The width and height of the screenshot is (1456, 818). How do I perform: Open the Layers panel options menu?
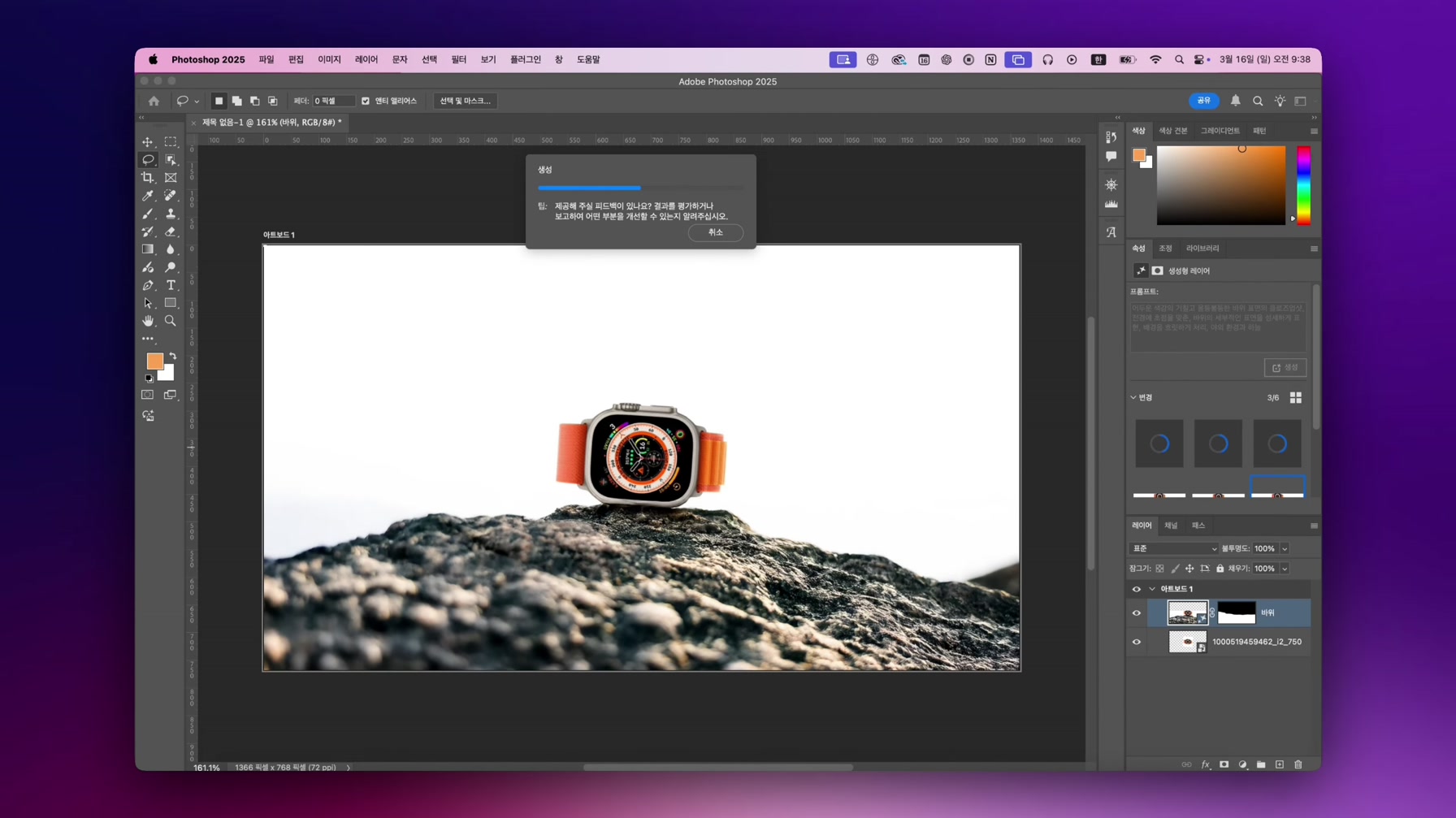click(1314, 526)
